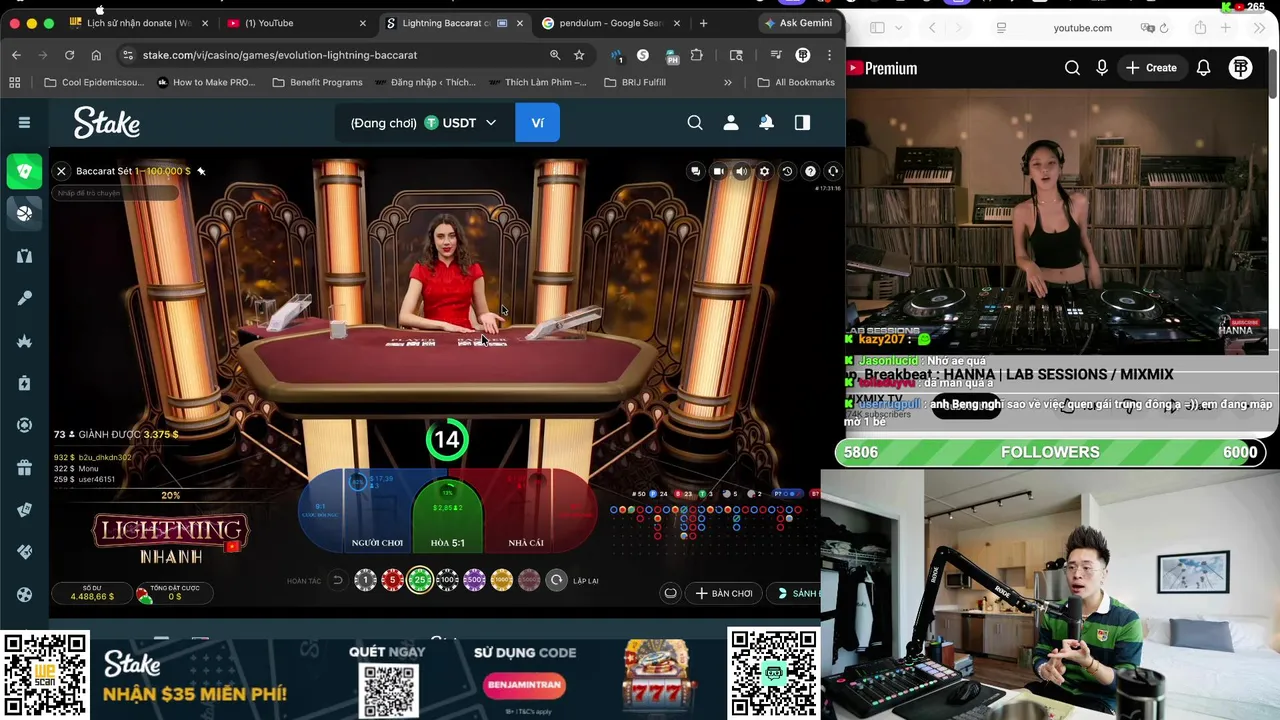
Task: Open Chrome three-dot menu
Action: click(x=829, y=55)
